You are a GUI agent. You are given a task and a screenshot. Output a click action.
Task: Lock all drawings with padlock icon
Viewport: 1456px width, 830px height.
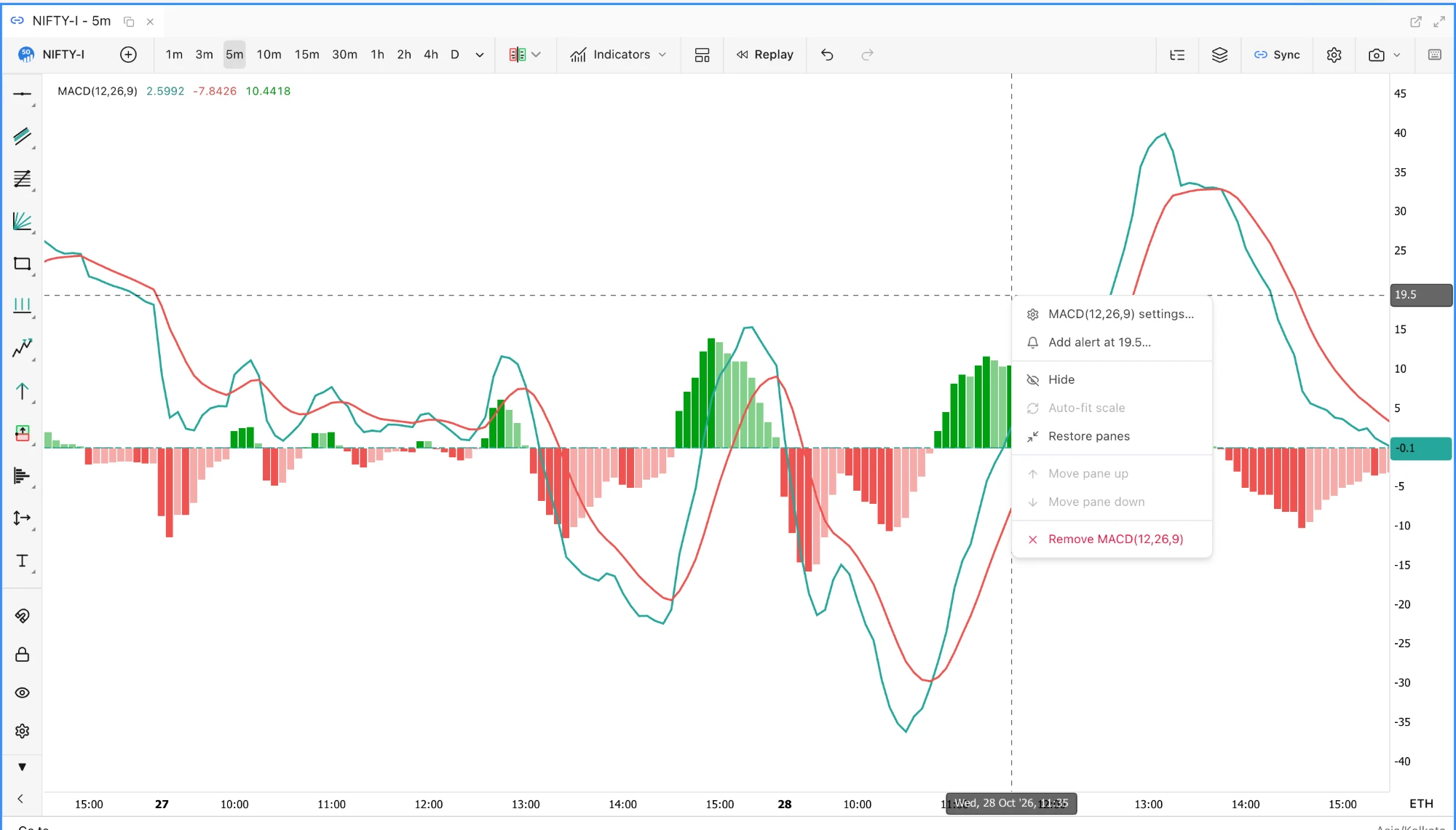tap(23, 655)
